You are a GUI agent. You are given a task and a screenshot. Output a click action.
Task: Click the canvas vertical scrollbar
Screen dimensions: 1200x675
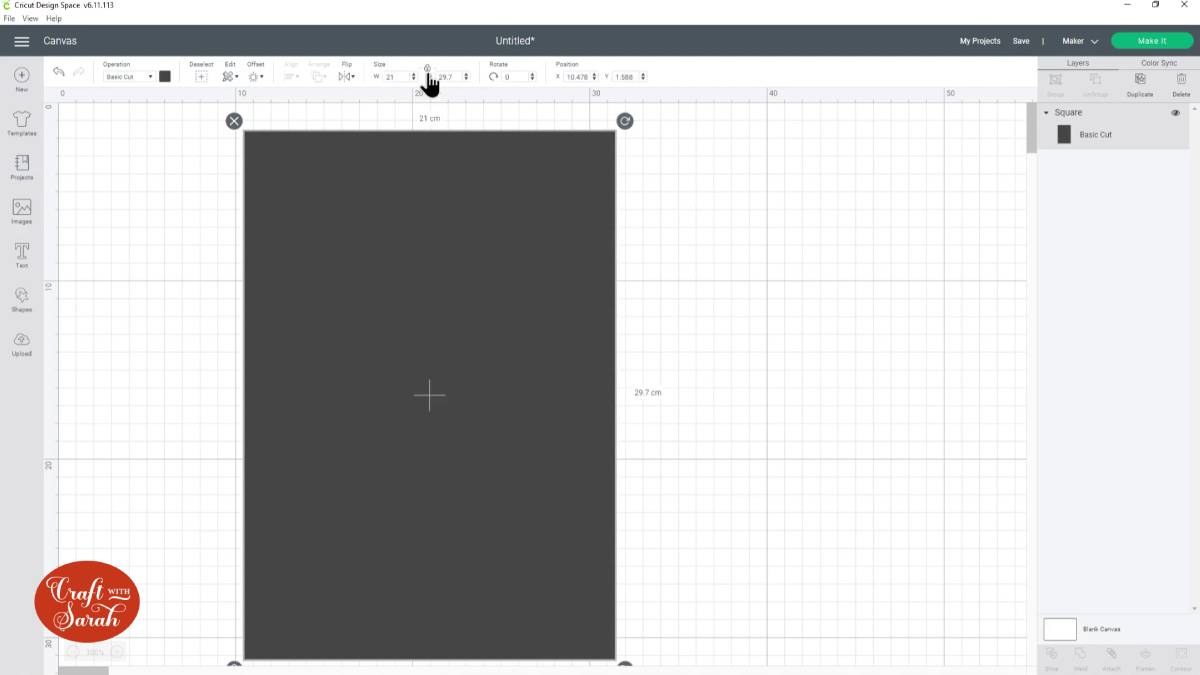[x=1032, y=127]
